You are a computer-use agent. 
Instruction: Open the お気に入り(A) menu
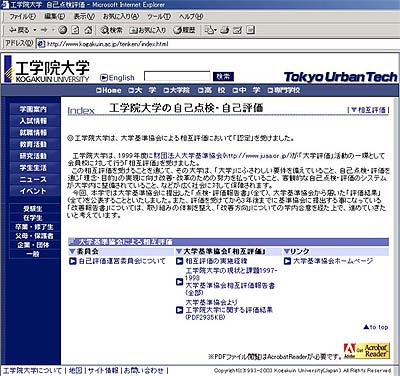(121, 16)
